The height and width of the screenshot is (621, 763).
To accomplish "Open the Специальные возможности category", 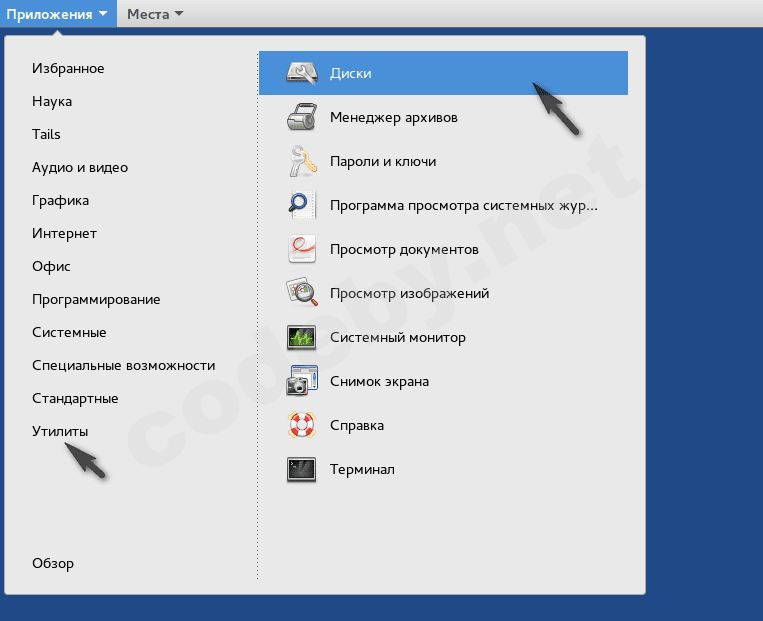I will [124, 365].
